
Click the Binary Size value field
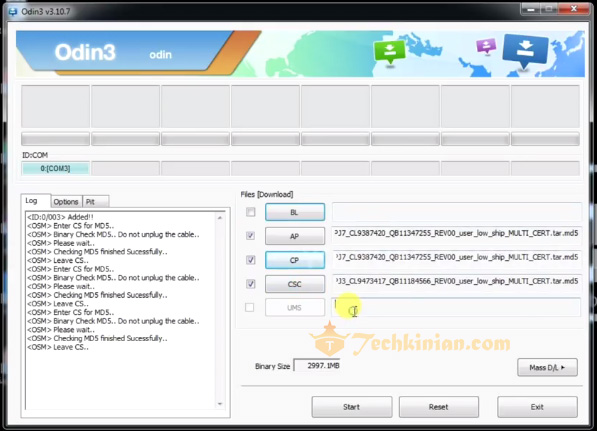pyautogui.click(x=317, y=366)
